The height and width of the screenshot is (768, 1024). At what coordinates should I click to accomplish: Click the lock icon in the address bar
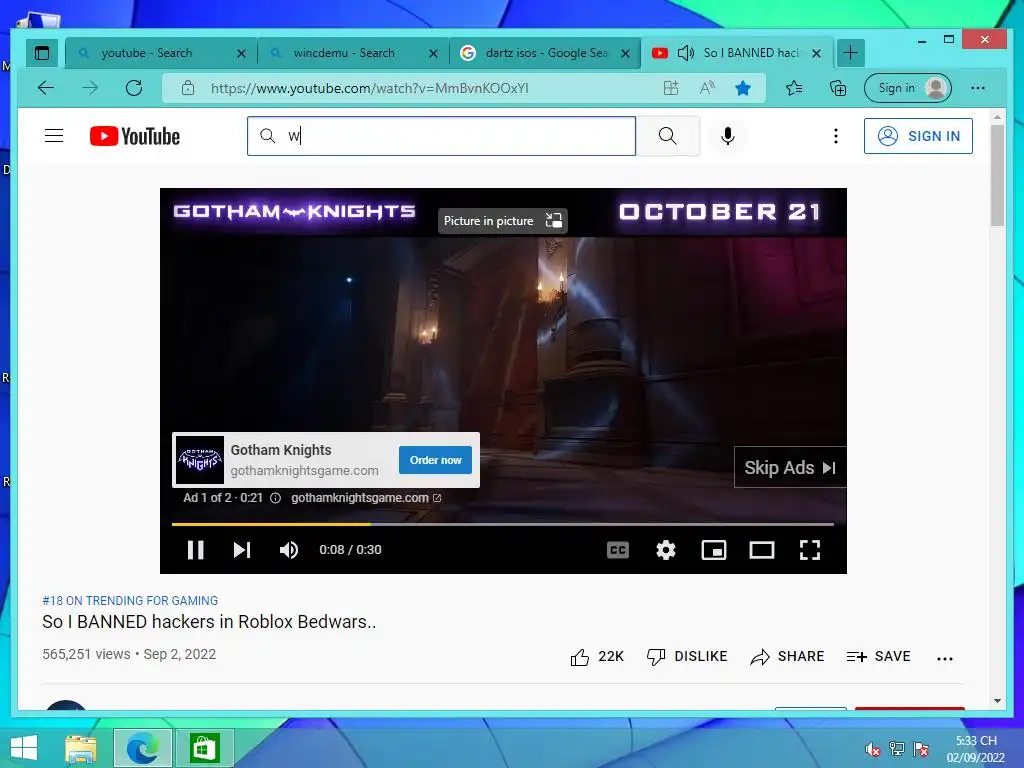[188, 88]
